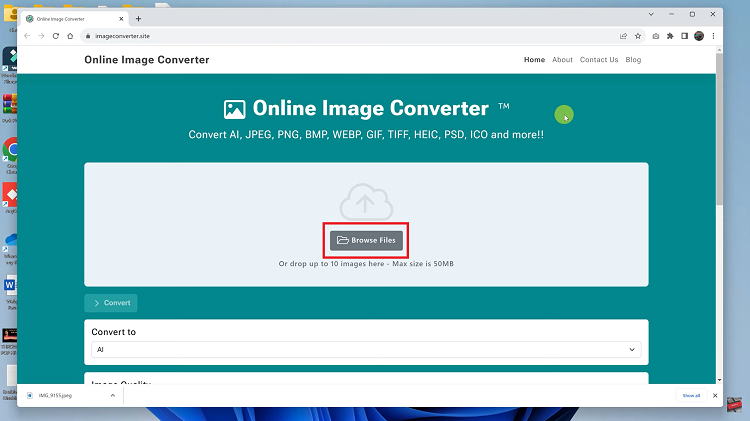Toggle the browser side panel icon
The image size is (750, 421).
tap(684, 36)
